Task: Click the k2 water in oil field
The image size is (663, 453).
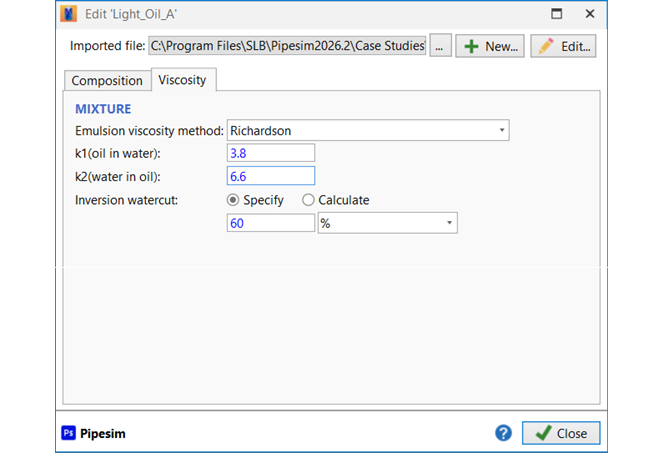Action: coord(271,176)
